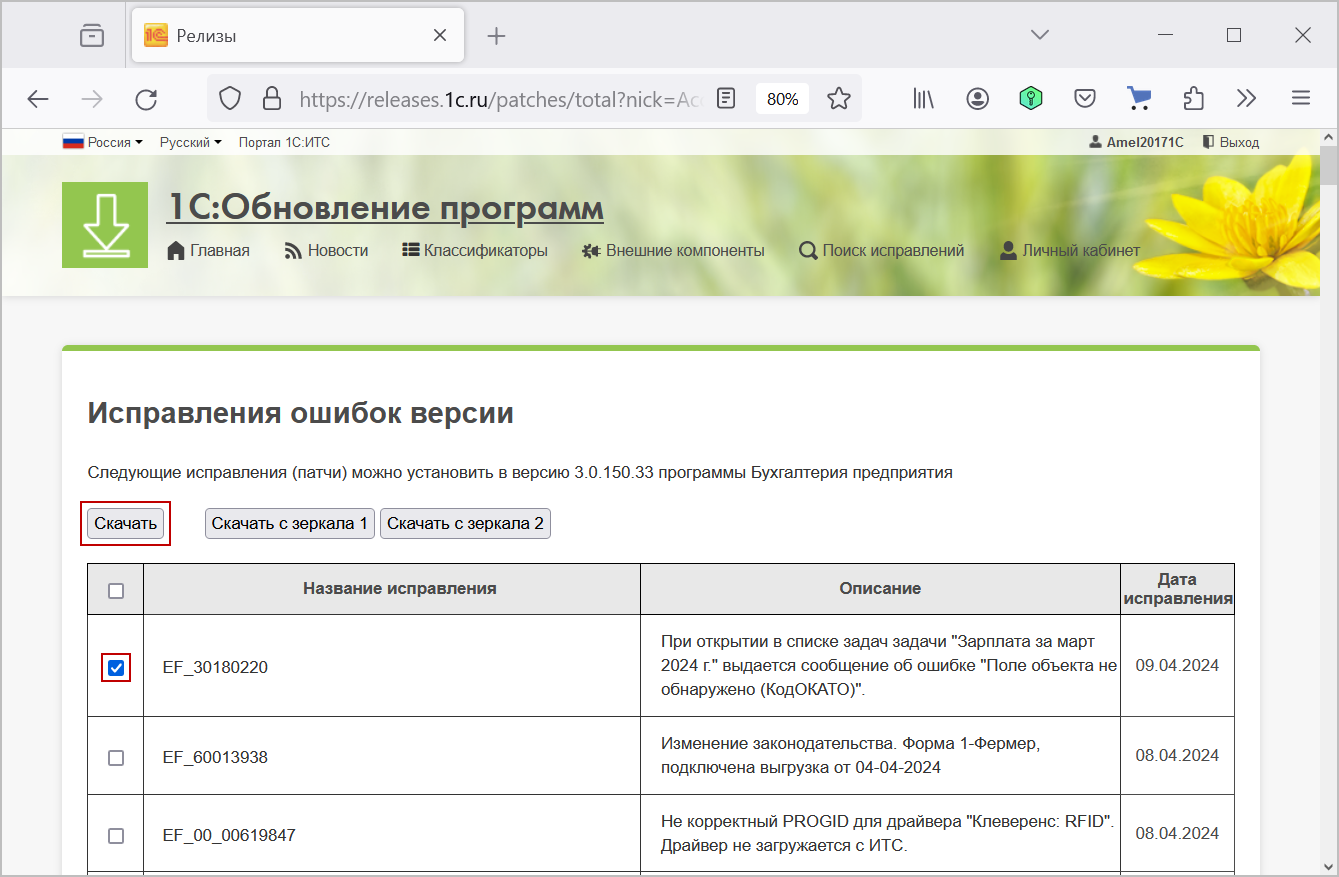Image resolution: width=1339 pixels, height=877 pixels.
Task: Go back to previous page
Action: pos(38,98)
